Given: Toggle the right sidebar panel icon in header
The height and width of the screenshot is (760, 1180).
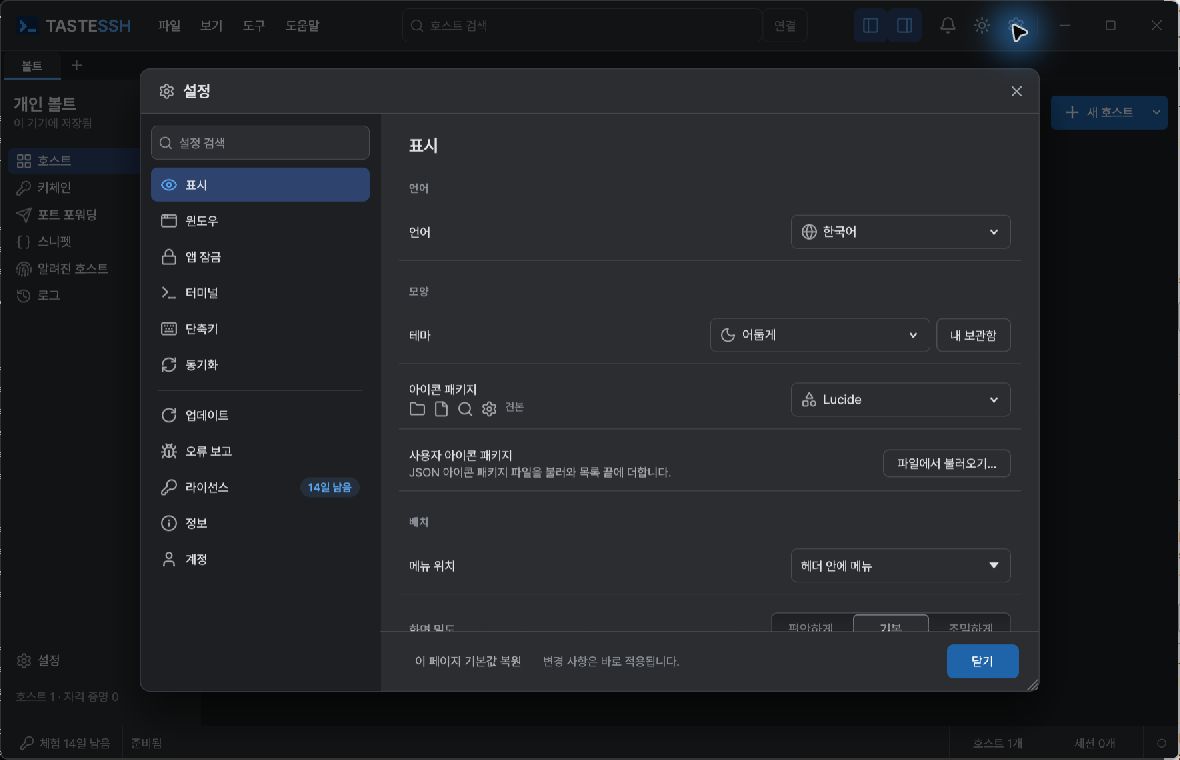Looking at the screenshot, I should pyautogui.click(x=905, y=26).
